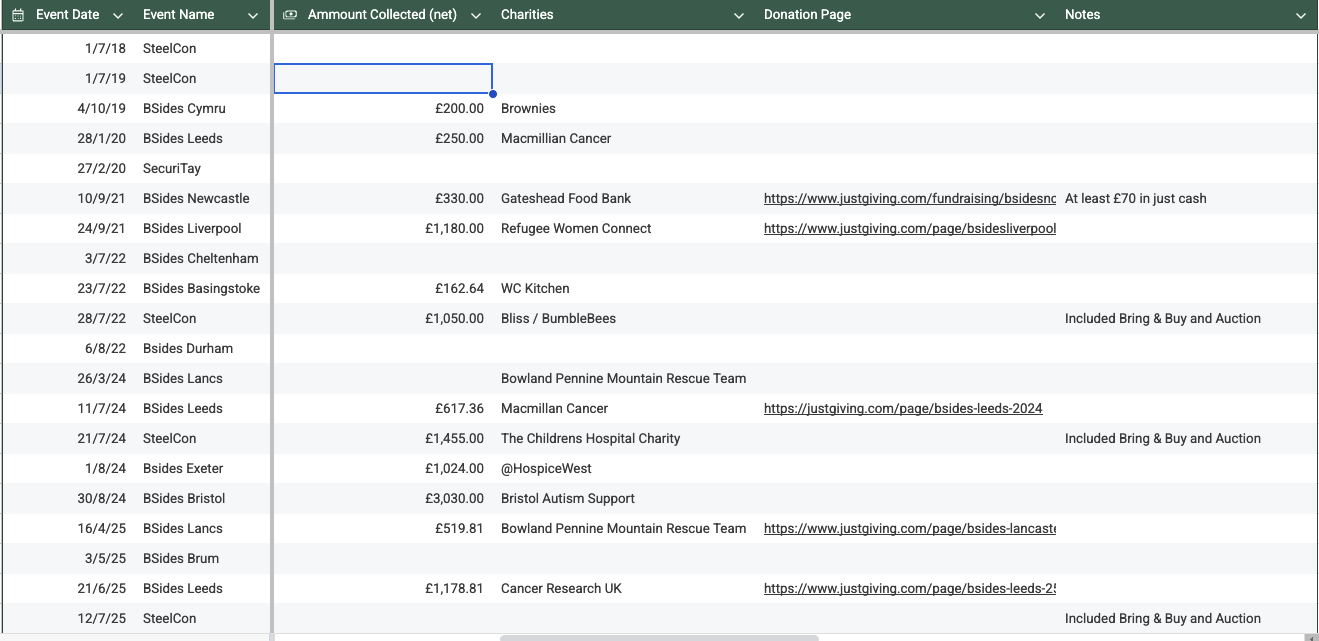Click the £162.64 amount cell

click(x=383, y=289)
